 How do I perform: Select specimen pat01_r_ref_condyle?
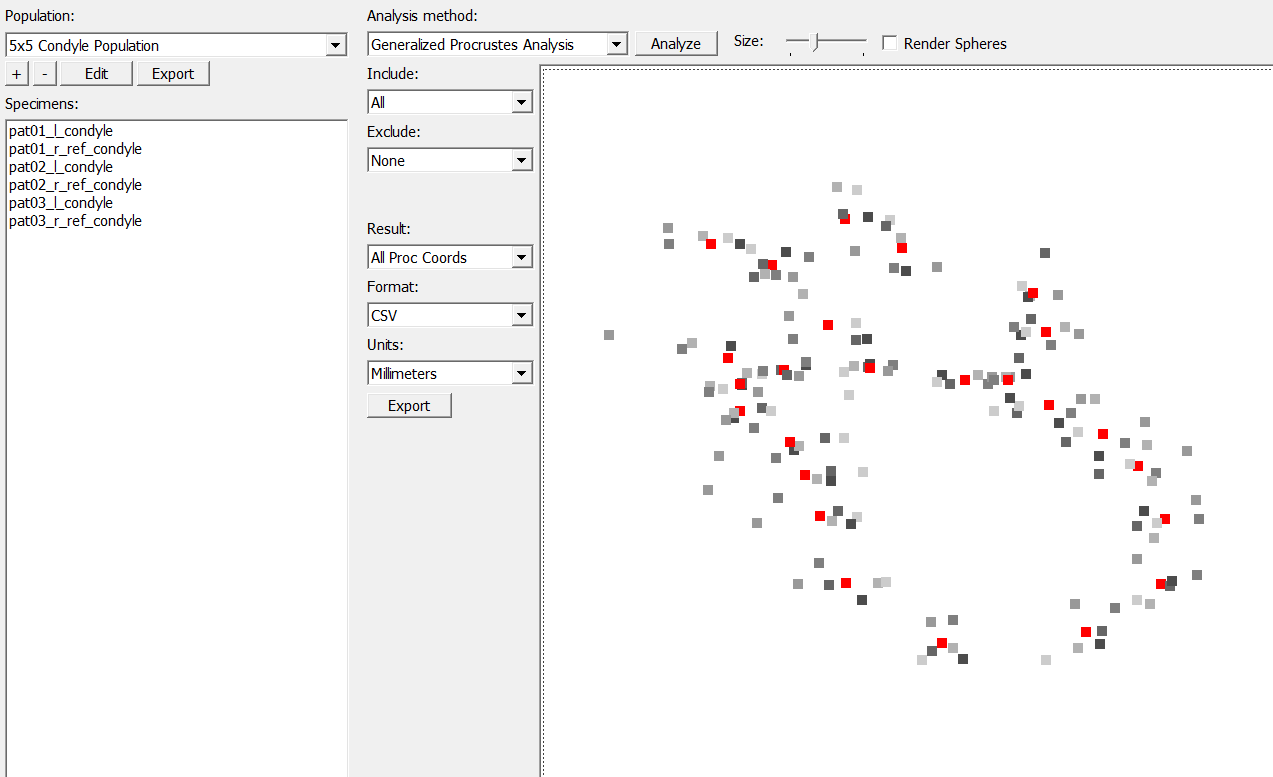(x=75, y=149)
